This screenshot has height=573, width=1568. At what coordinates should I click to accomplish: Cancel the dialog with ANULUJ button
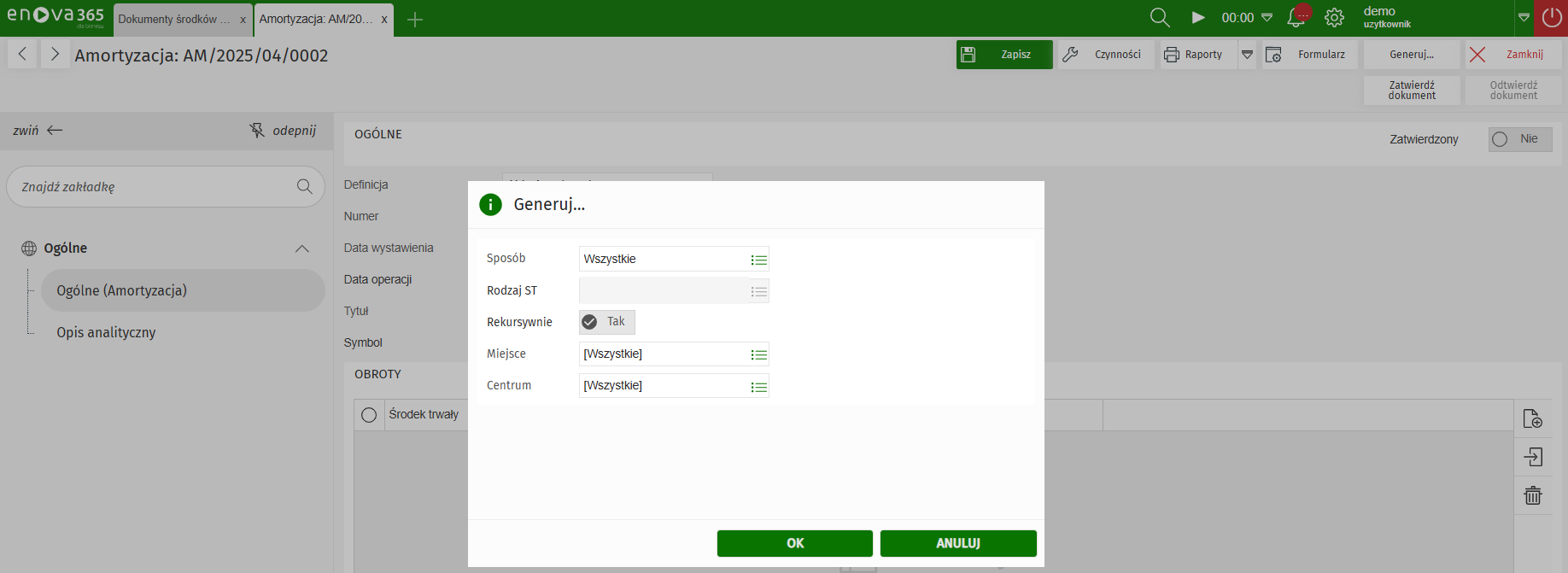pos(957,543)
